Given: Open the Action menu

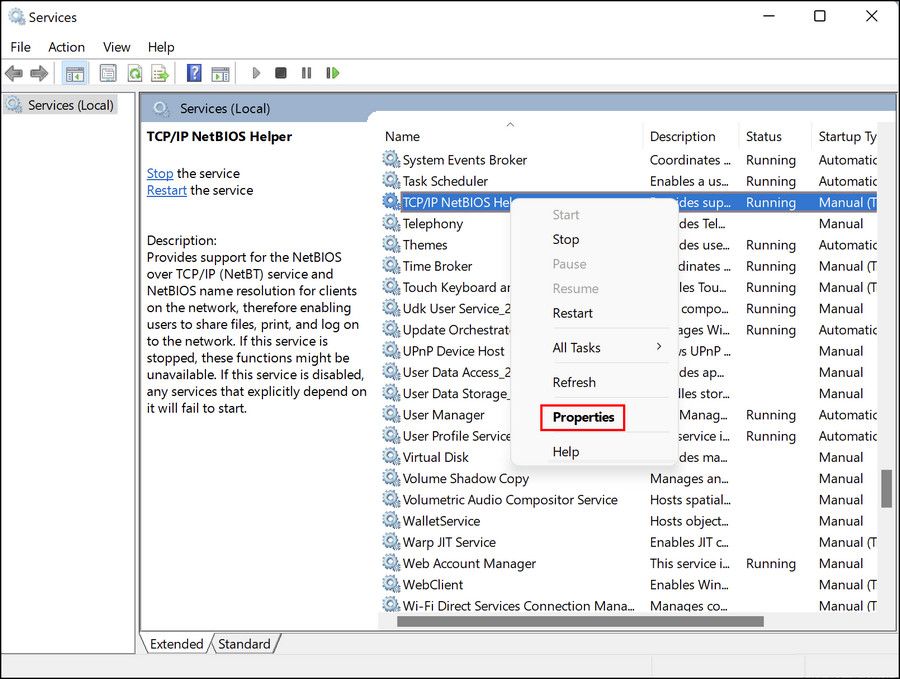Looking at the screenshot, I should point(66,47).
